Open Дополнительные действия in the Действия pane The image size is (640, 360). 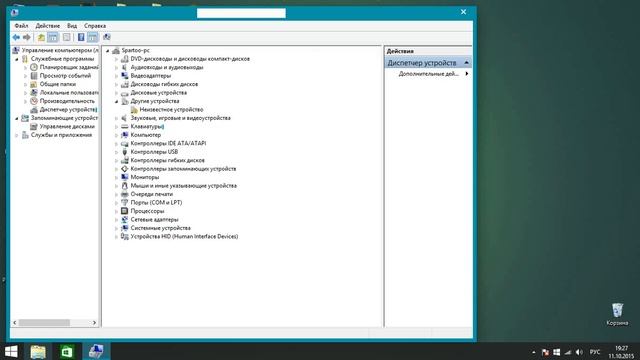point(429,74)
